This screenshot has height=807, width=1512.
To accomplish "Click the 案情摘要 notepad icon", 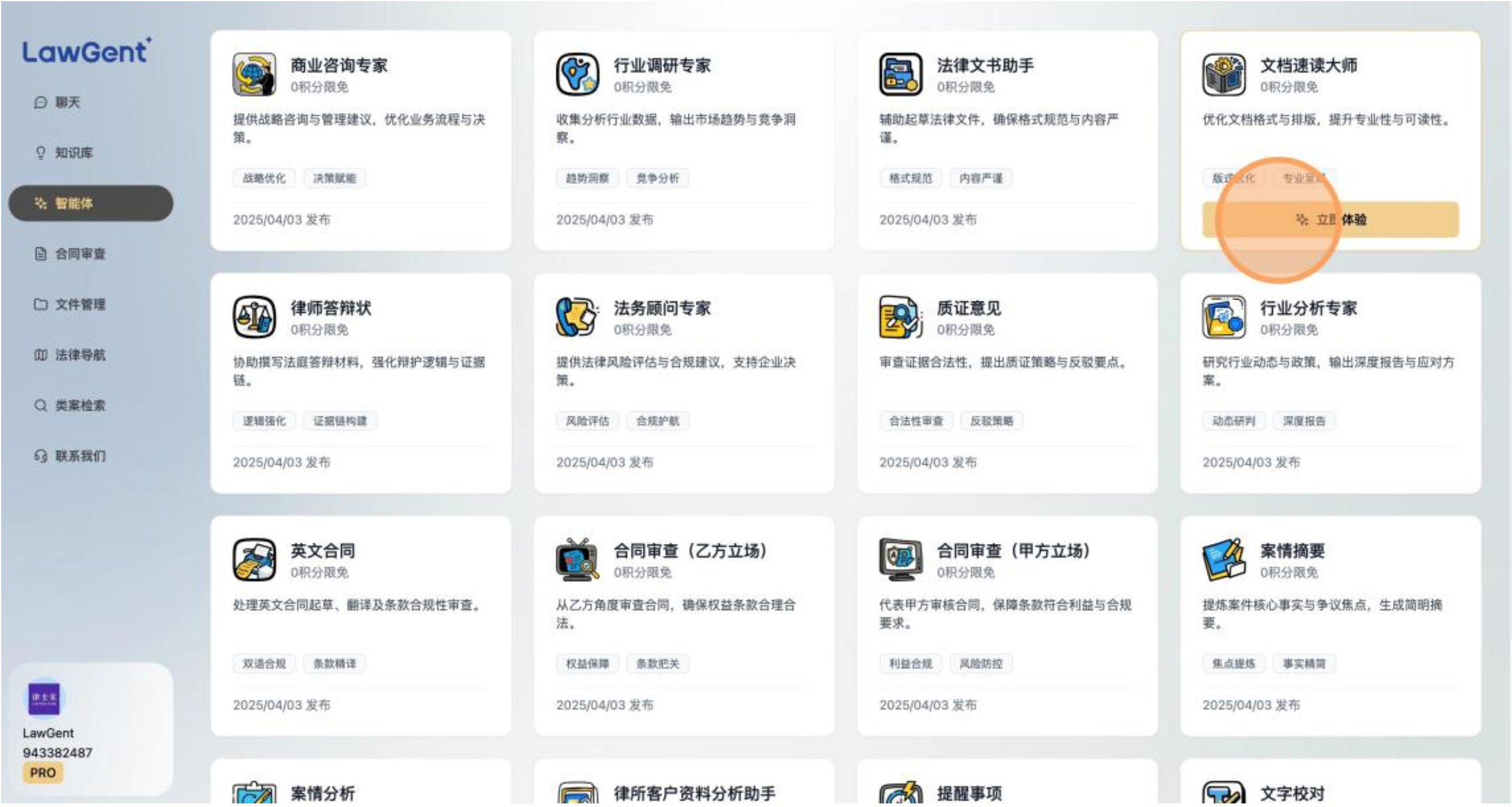I will pyautogui.click(x=1223, y=560).
